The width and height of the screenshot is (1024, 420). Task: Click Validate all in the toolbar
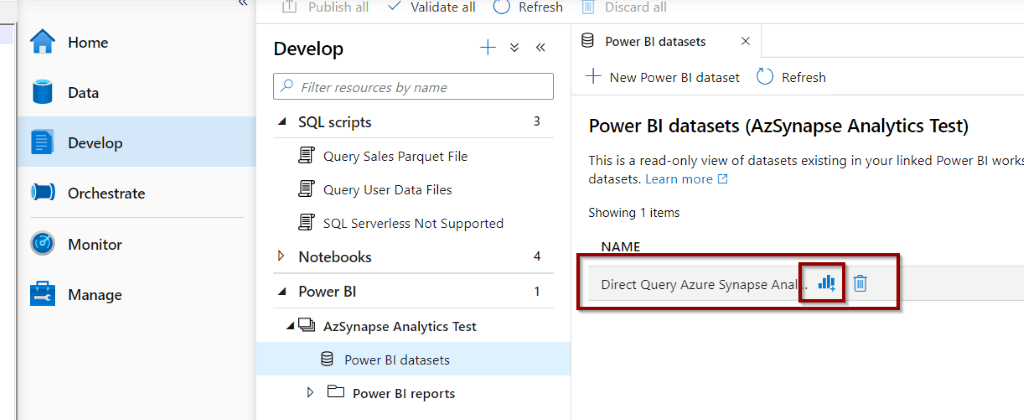point(432,7)
